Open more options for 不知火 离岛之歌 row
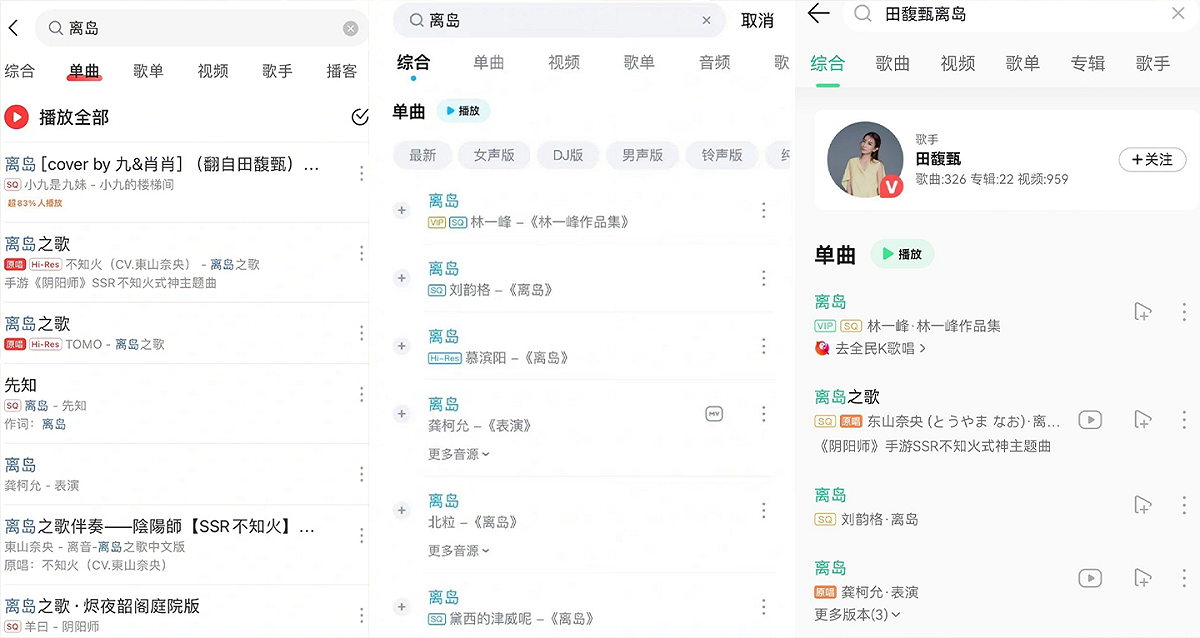This screenshot has width=1200, height=638. (361, 253)
